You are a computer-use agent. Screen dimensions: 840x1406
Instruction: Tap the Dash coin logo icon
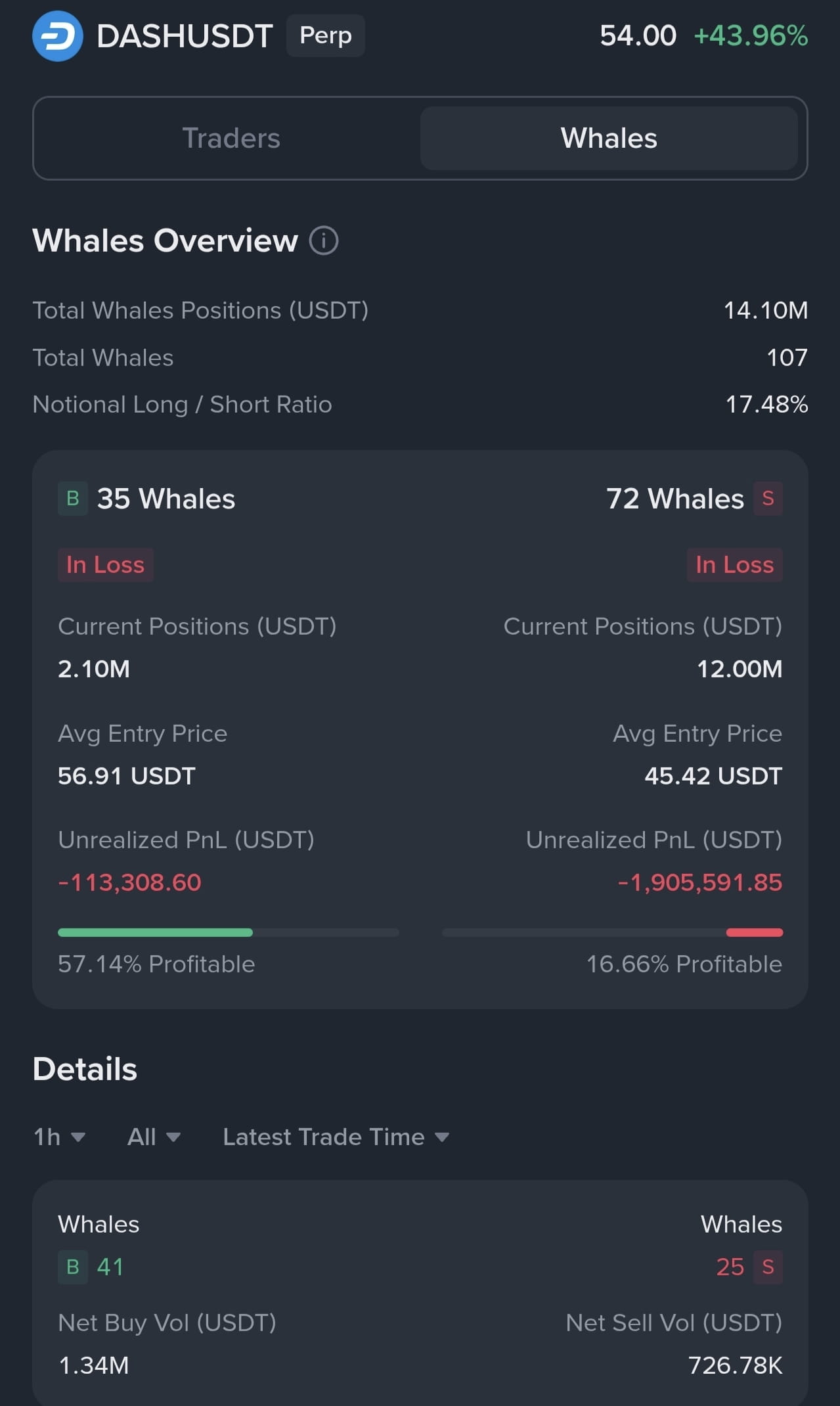pyautogui.click(x=58, y=36)
